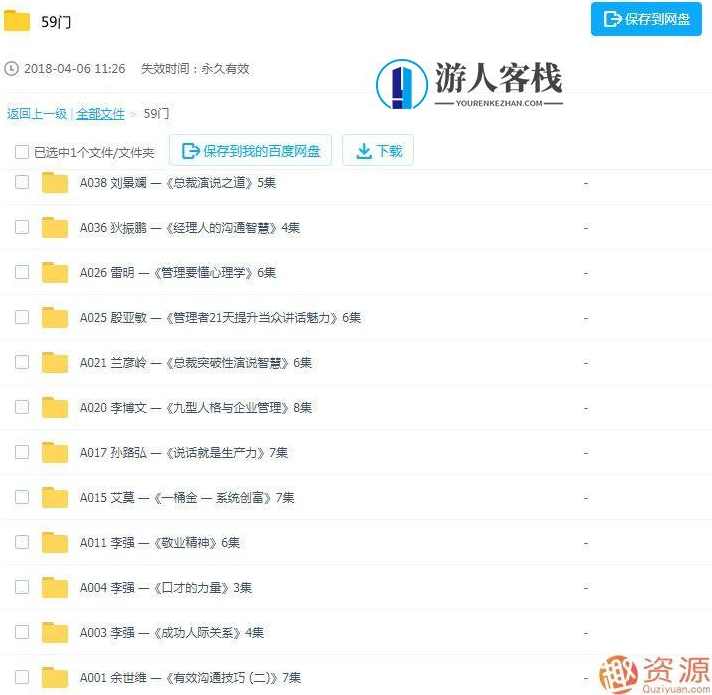The width and height of the screenshot is (712, 695).
Task: Click the folder icon of A021 总裁突破性演说智慧
Action: (x=55, y=362)
